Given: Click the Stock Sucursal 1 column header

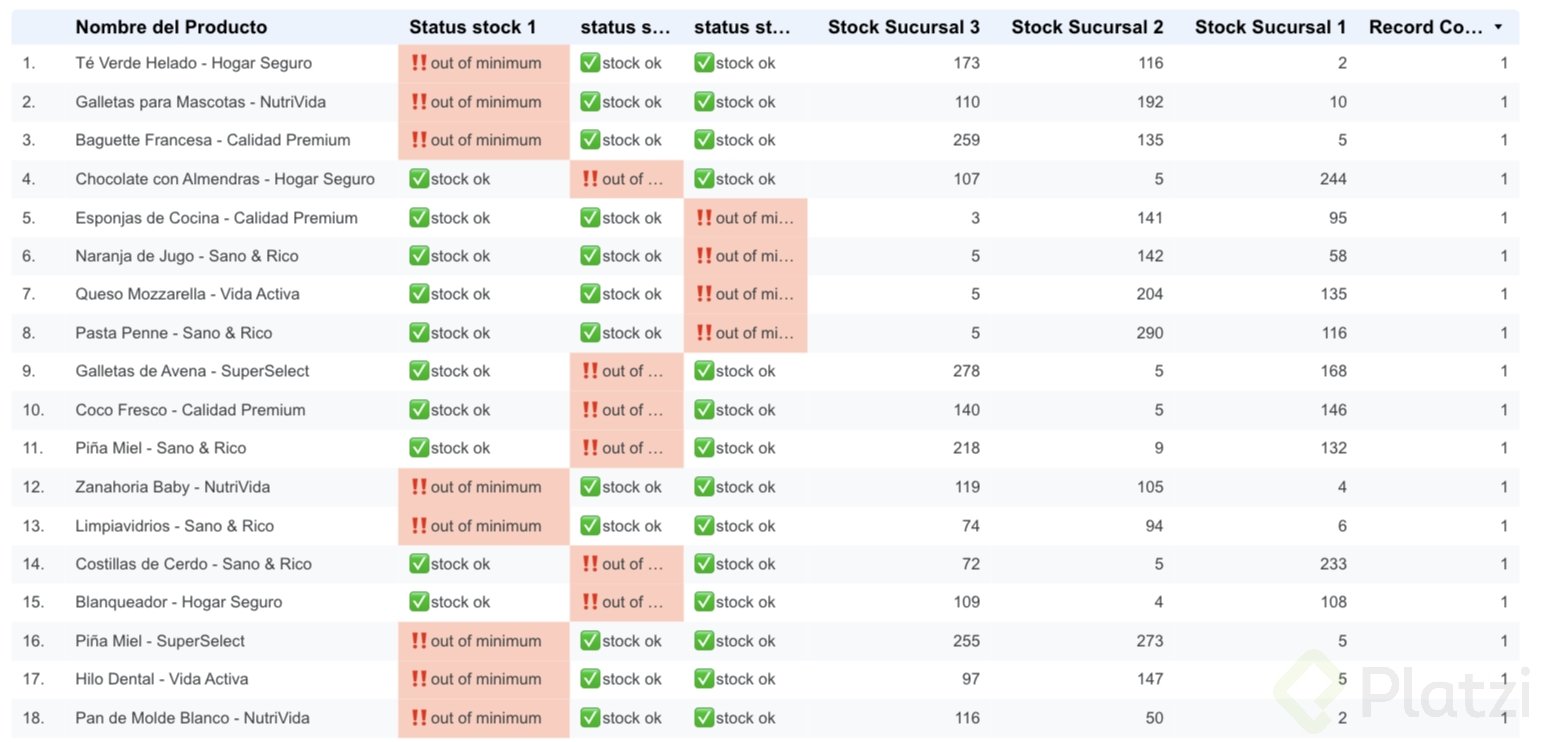Looking at the screenshot, I should 1270,28.
